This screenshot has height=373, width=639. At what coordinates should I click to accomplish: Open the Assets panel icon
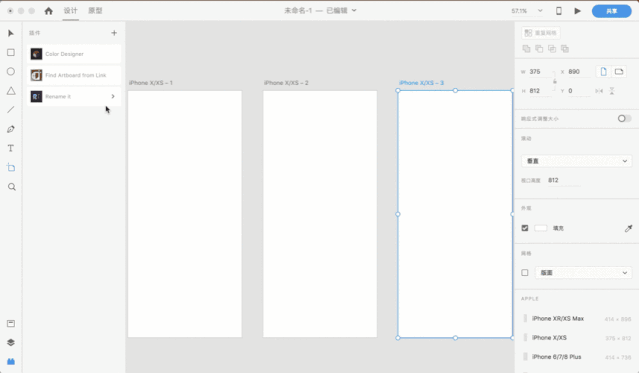click(11, 323)
